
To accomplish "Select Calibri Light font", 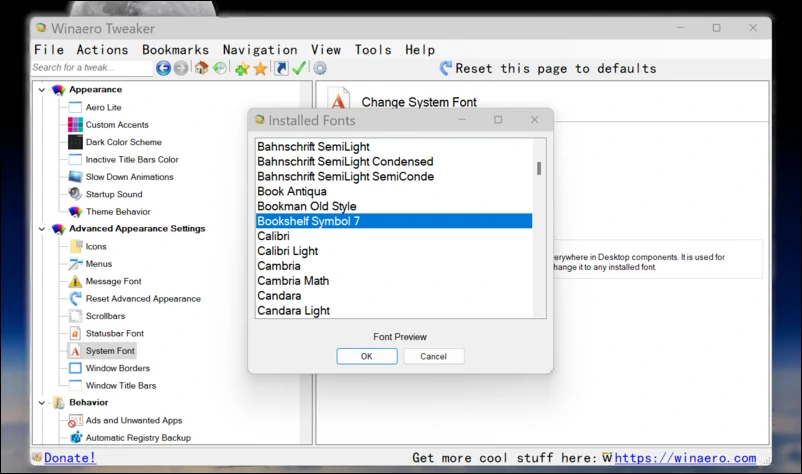I will pos(394,251).
